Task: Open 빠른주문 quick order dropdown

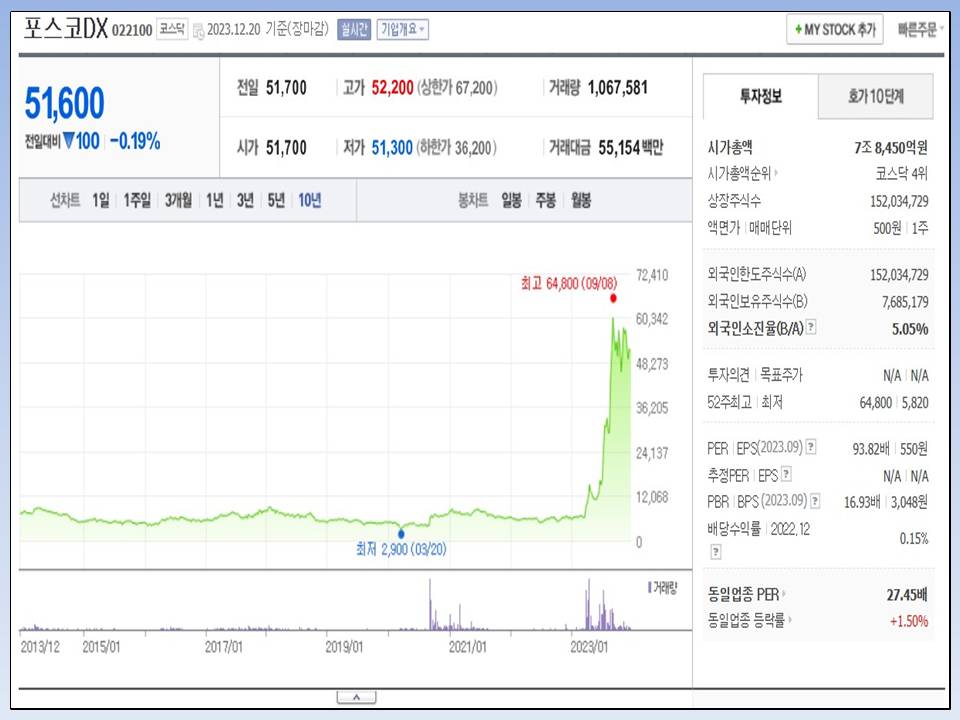Action: click(x=920, y=29)
